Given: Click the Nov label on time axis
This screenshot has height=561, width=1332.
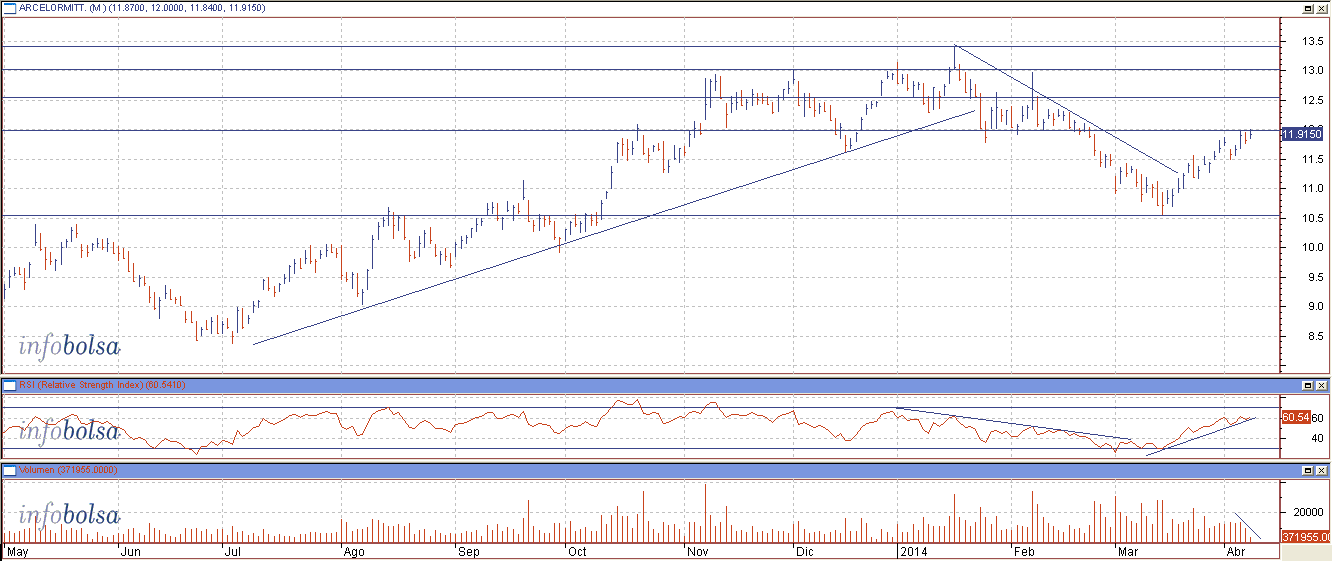Looking at the screenshot, I should pyautogui.click(x=696, y=551).
